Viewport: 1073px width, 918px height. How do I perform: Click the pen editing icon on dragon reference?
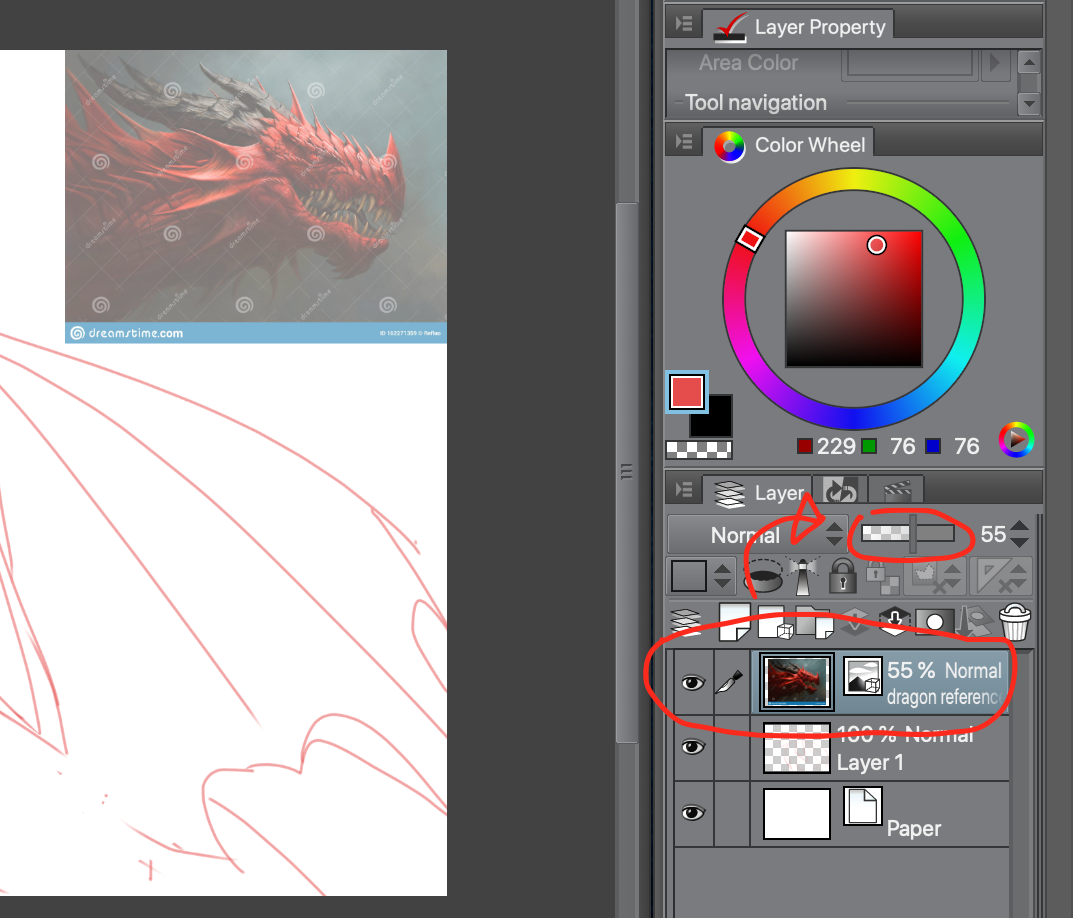730,683
